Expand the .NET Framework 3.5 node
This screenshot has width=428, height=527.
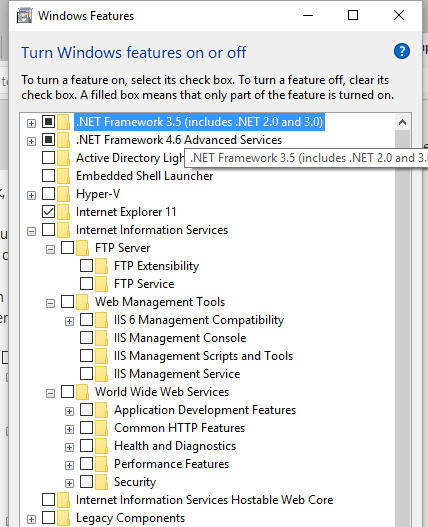click(31, 123)
